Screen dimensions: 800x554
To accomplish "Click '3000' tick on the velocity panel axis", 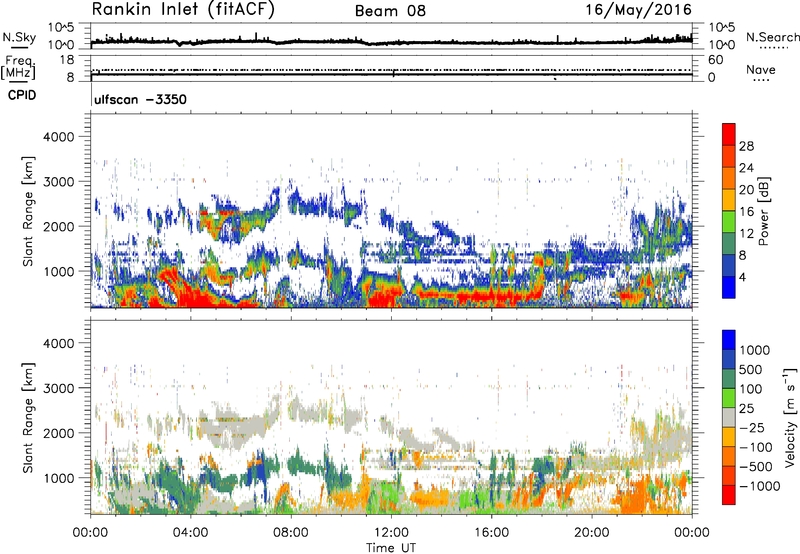I will tap(59, 388).
